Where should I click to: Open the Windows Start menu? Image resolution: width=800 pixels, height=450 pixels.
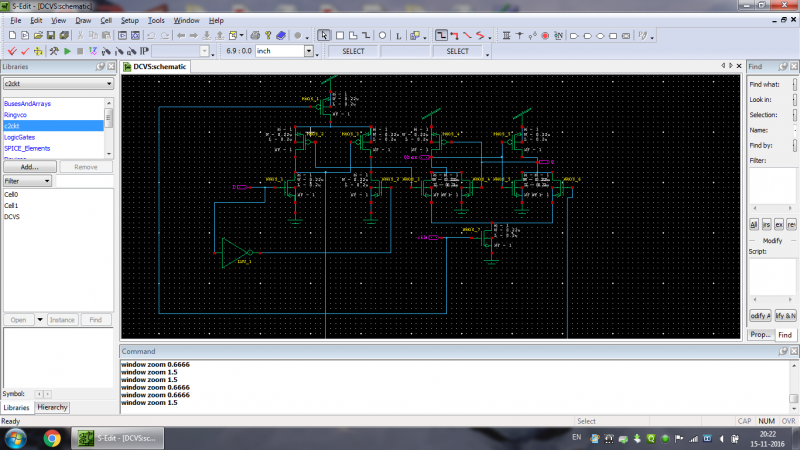tap(16, 438)
